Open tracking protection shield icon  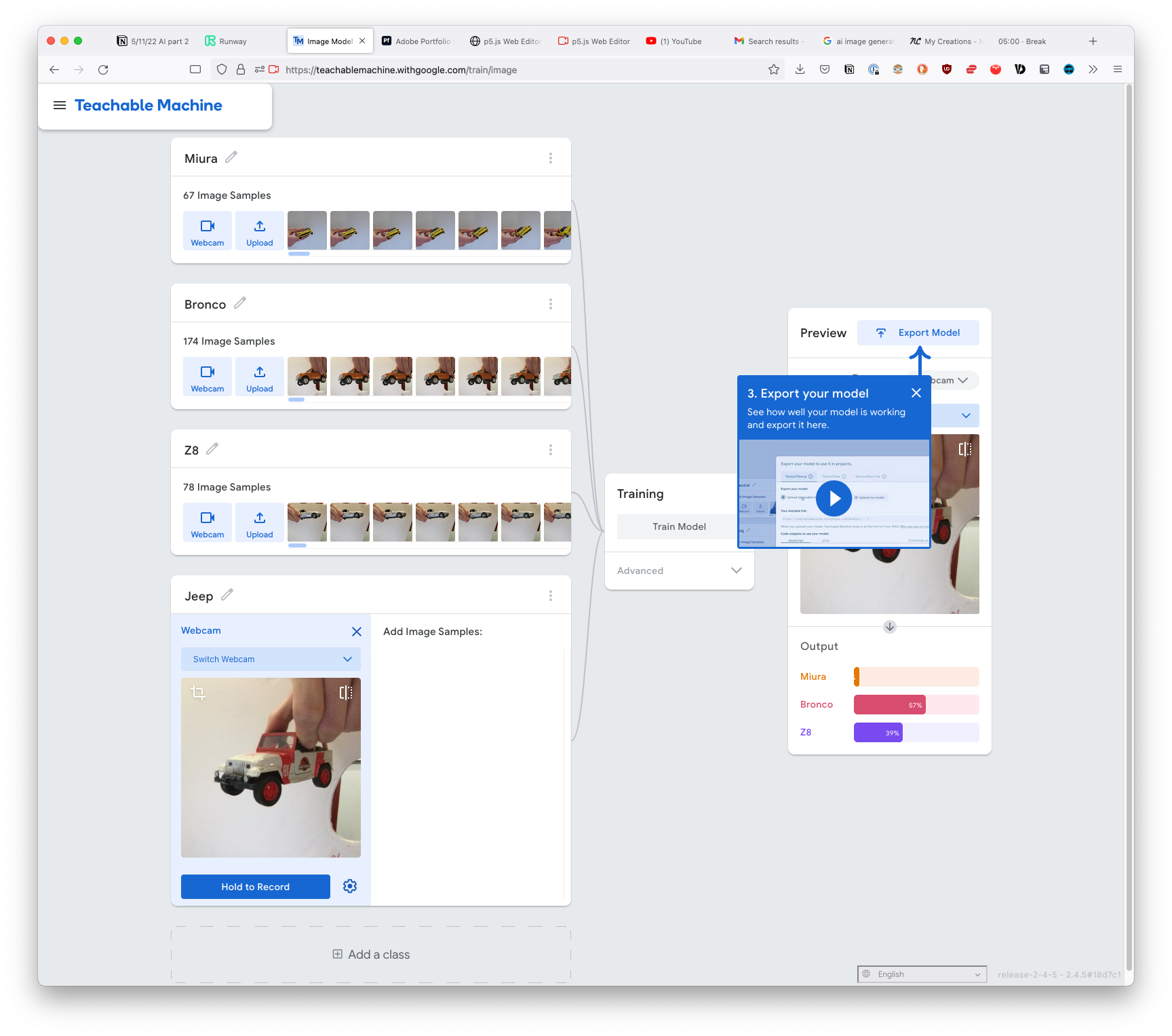pos(221,69)
